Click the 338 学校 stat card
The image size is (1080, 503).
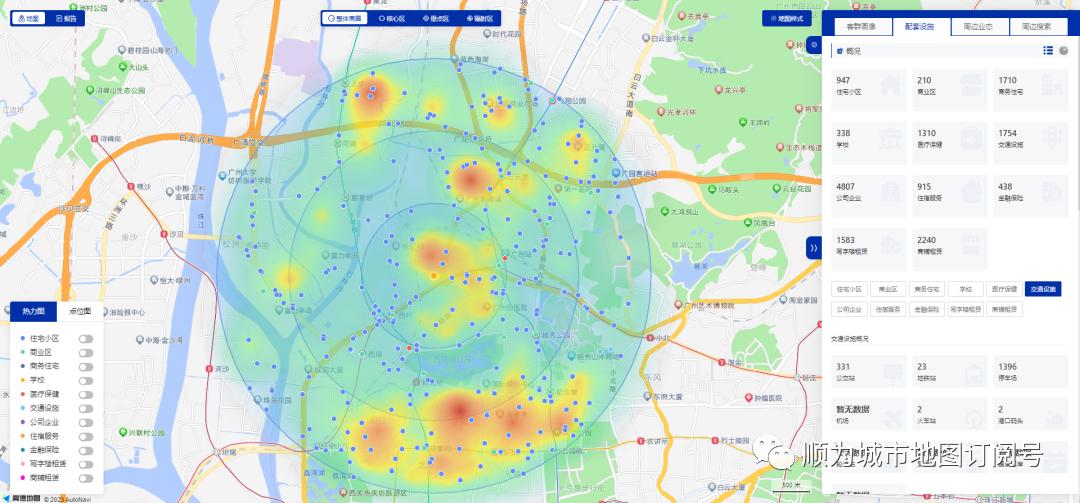(869, 143)
